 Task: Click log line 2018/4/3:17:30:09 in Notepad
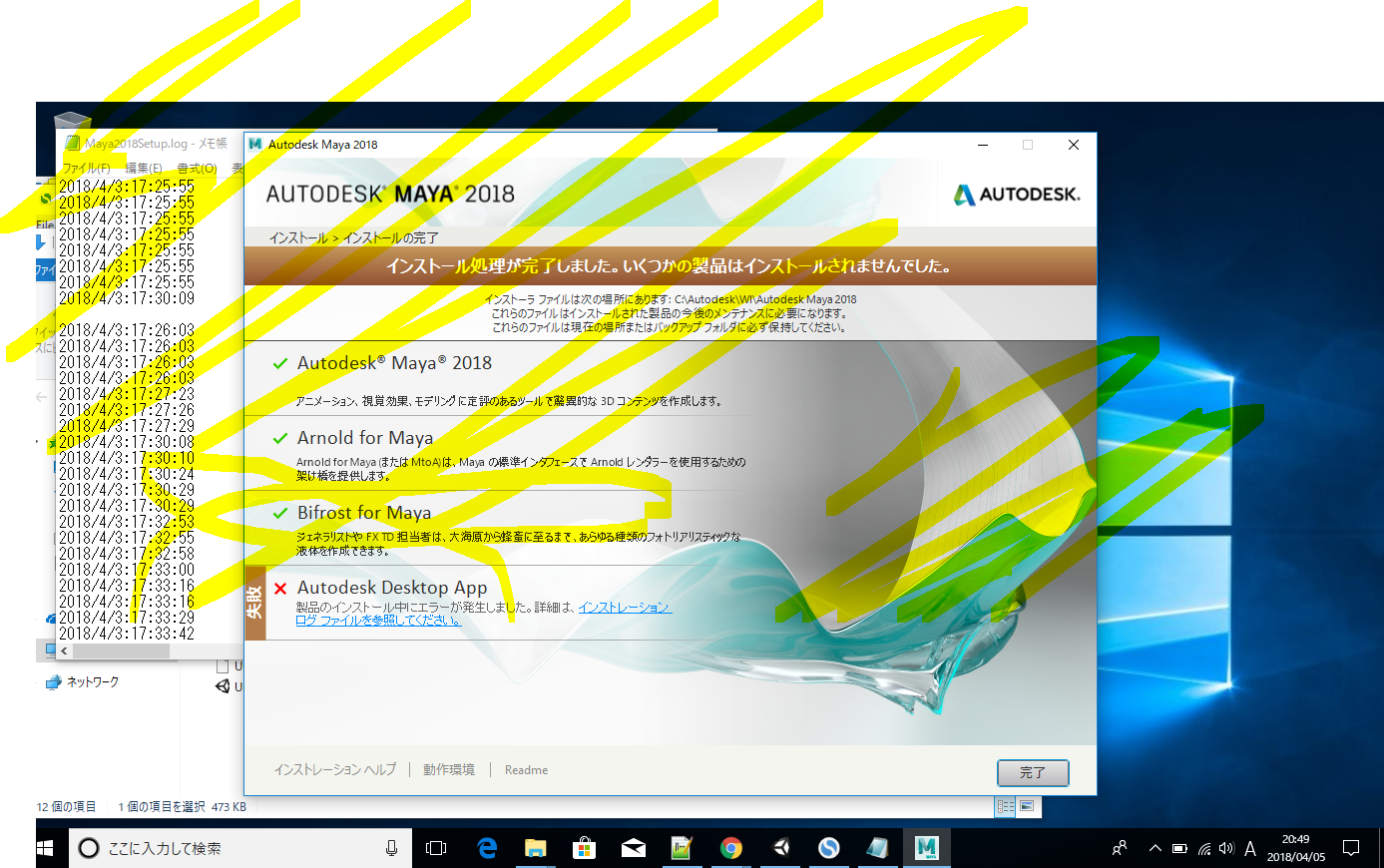pos(127,298)
